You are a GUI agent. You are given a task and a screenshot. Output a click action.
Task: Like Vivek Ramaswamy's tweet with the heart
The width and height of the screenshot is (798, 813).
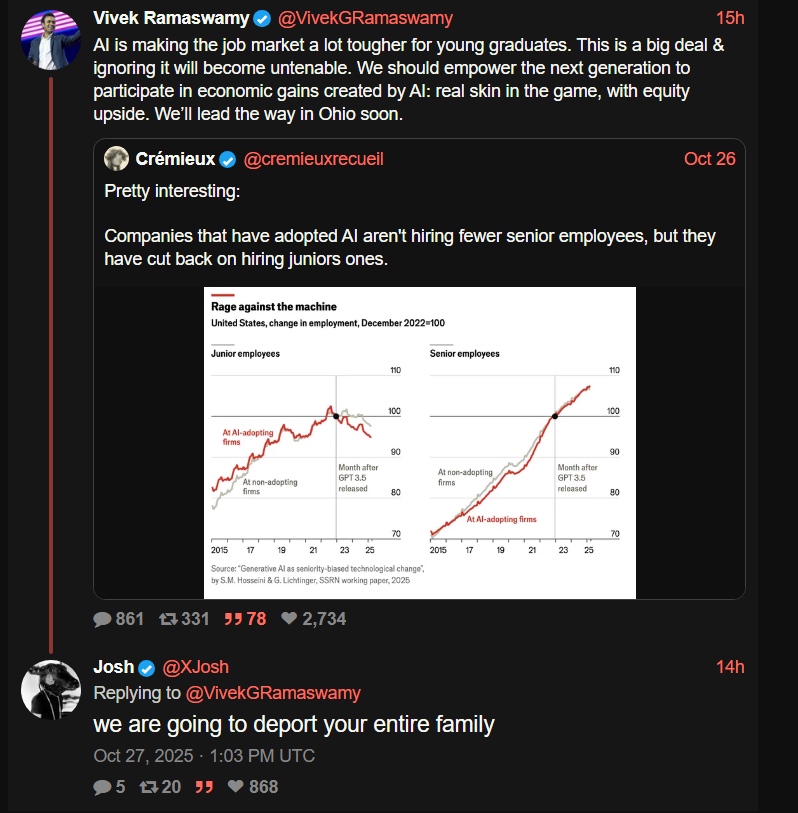289,619
